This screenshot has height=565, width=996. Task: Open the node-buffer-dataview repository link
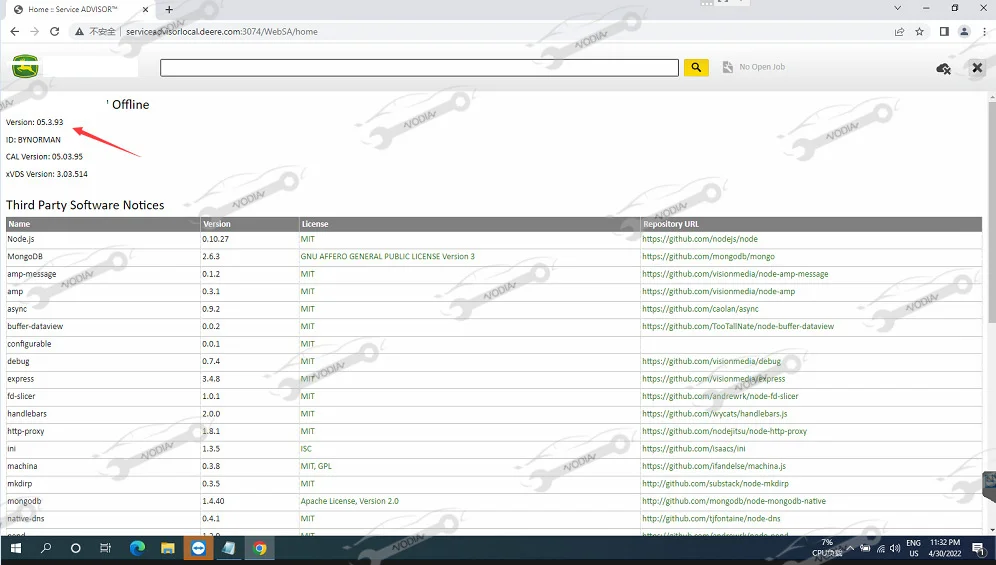(737, 326)
